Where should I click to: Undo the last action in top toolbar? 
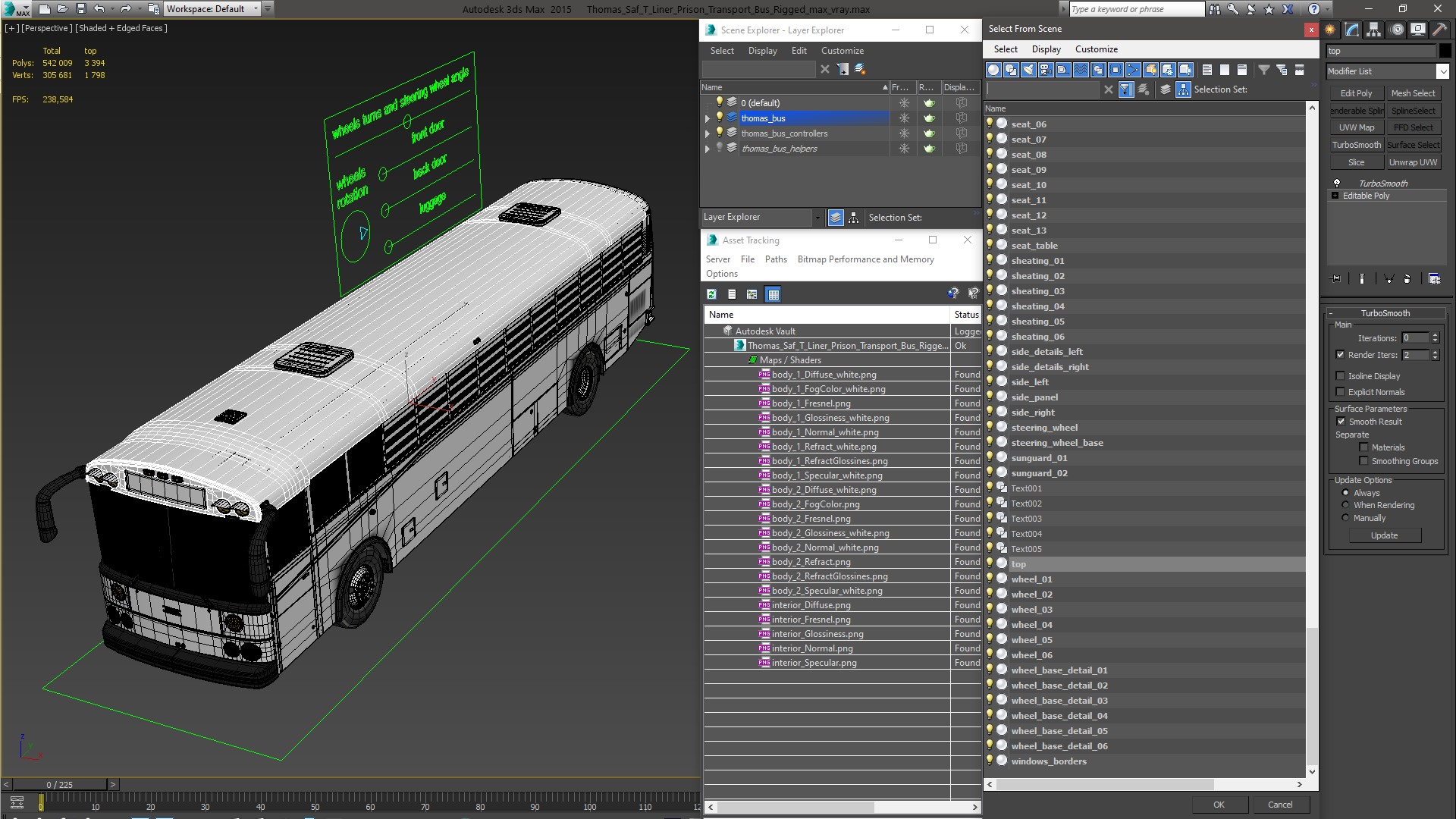pyautogui.click(x=99, y=9)
